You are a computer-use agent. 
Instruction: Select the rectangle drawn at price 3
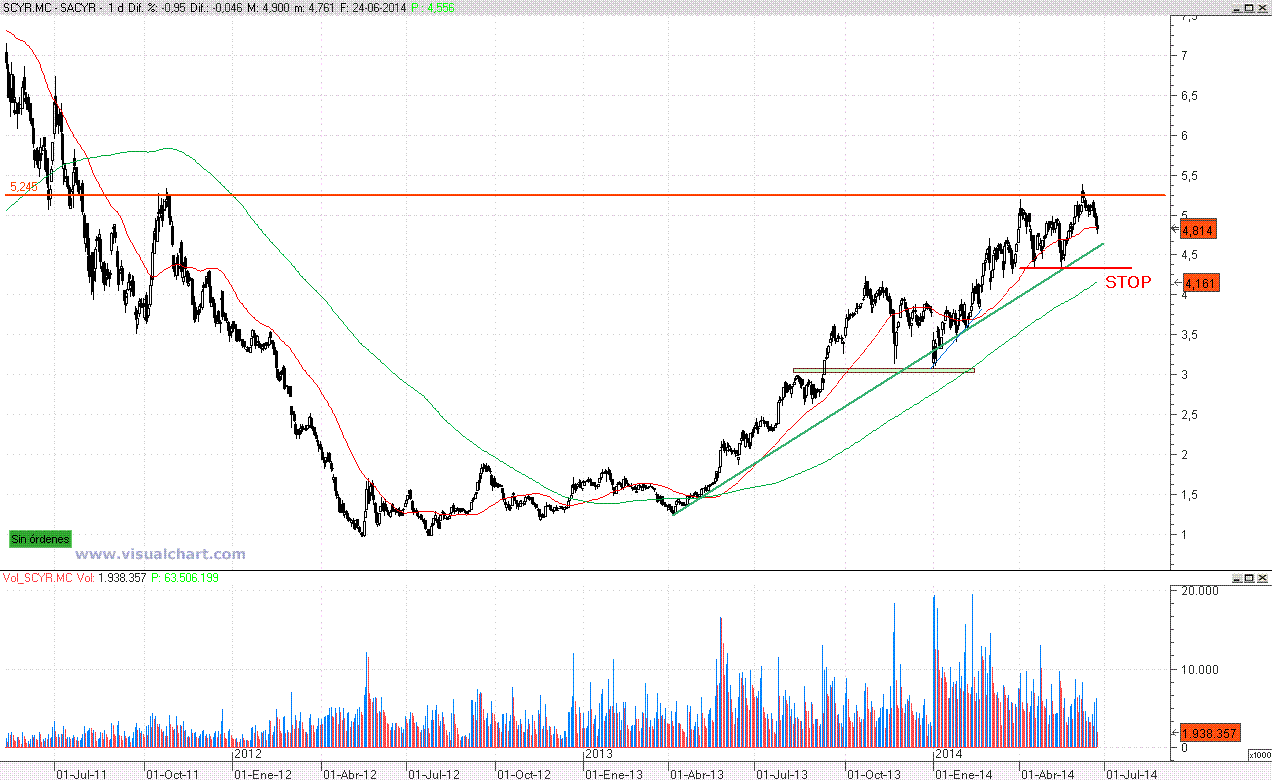pyautogui.click(x=883, y=371)
